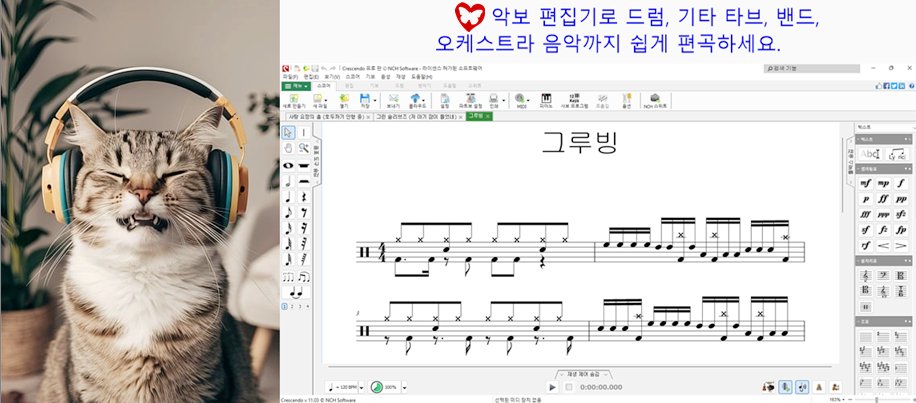Open the File menu
The width and height of the screenshot is (916, 403).
(290, 77)
